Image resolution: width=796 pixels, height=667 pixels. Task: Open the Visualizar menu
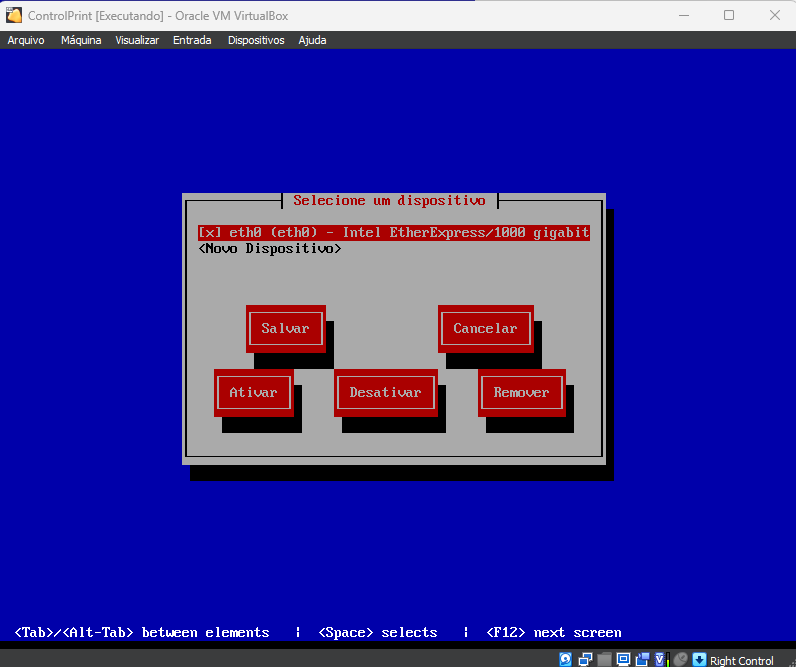pyautogui.click(x=137, y=40)
